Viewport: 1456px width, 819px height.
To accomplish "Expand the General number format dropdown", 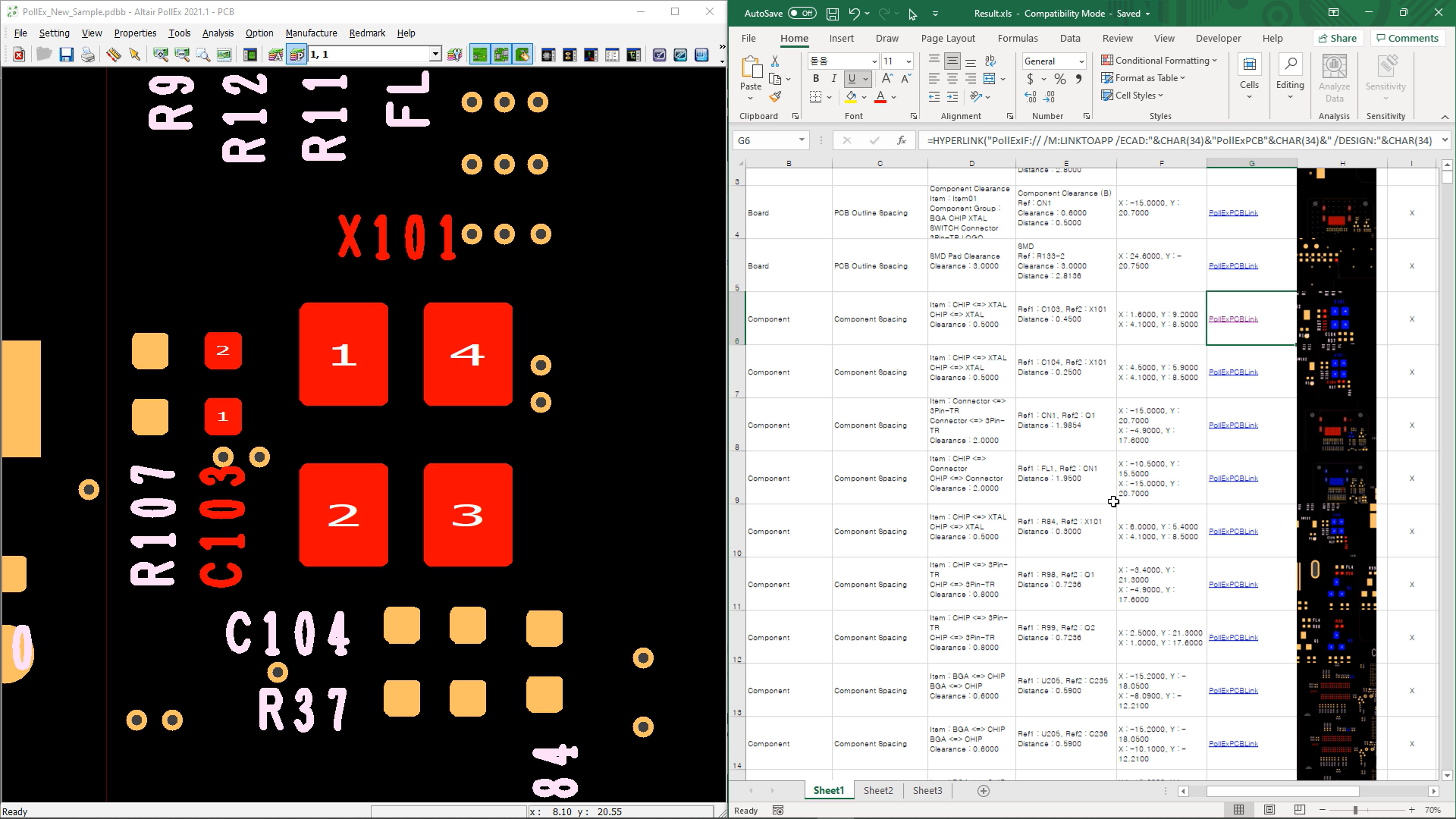I will point(1081,61).
